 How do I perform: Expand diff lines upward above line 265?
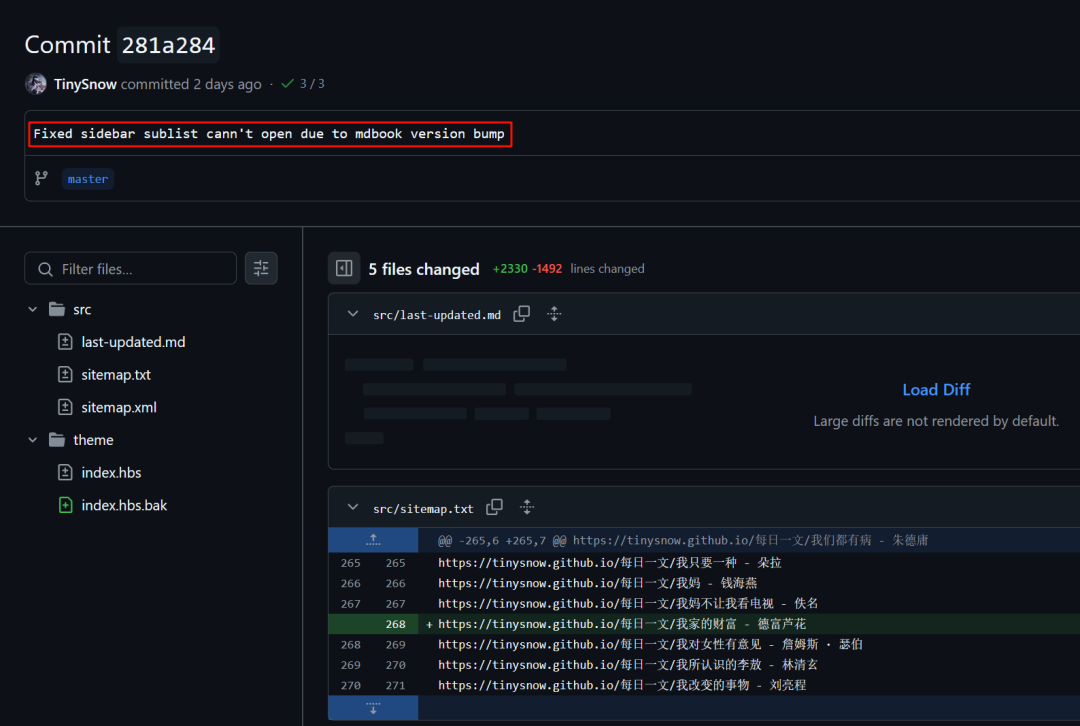point(373,540)
